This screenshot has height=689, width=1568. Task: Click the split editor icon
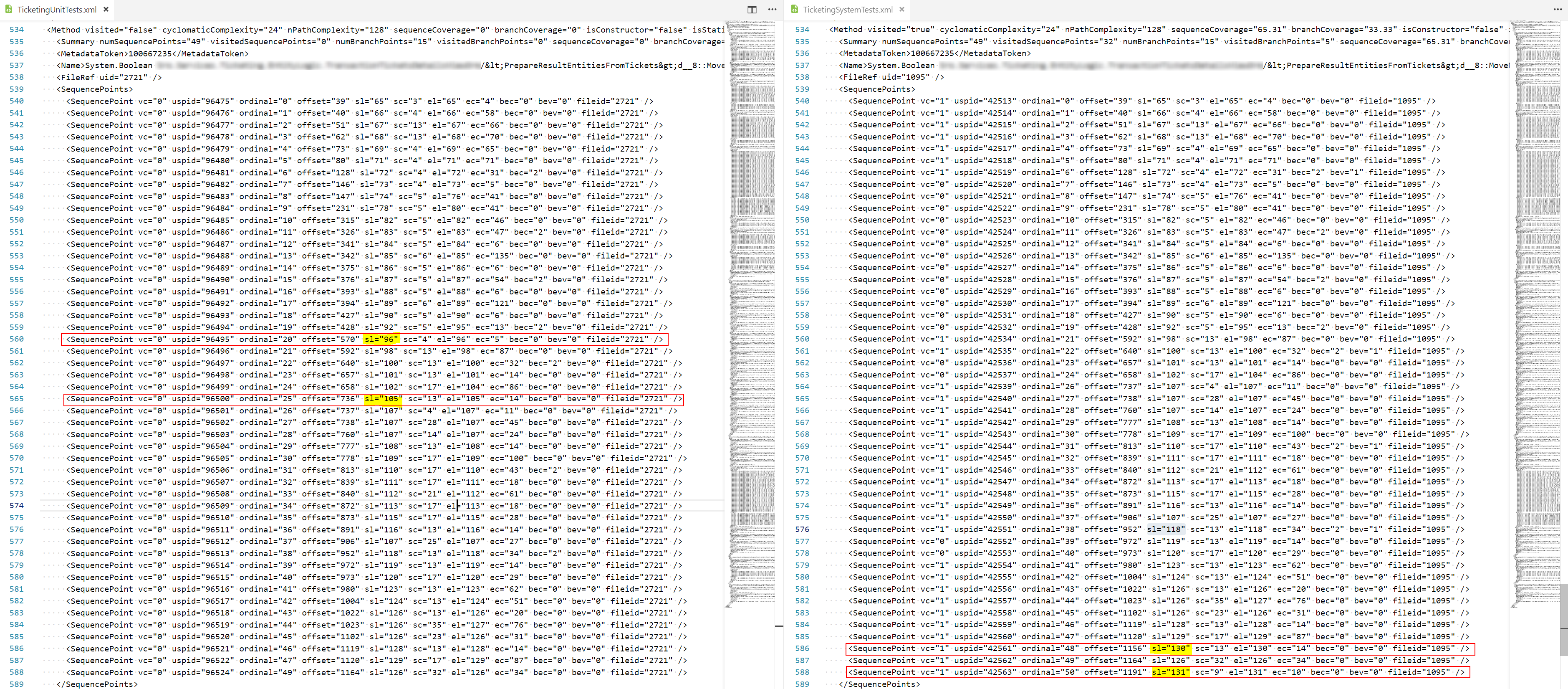pyautogui.click(x=752, y=9)
